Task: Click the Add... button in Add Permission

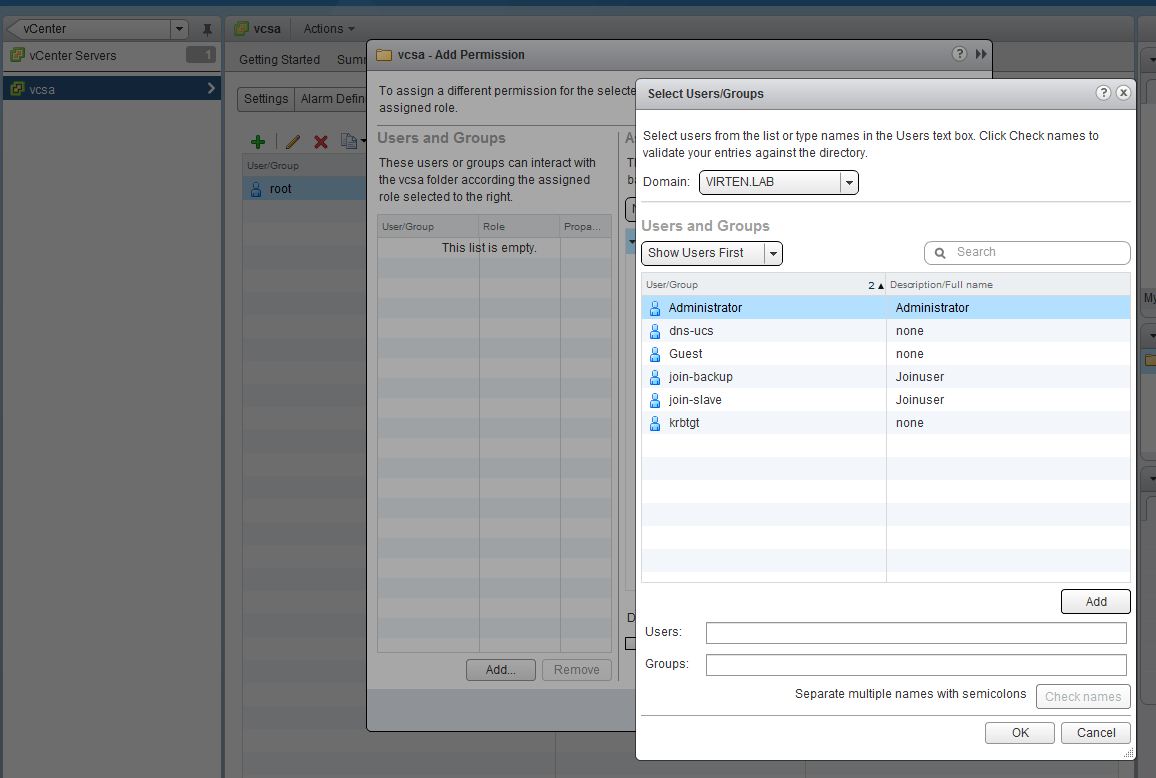Action: tap(501, 670)
